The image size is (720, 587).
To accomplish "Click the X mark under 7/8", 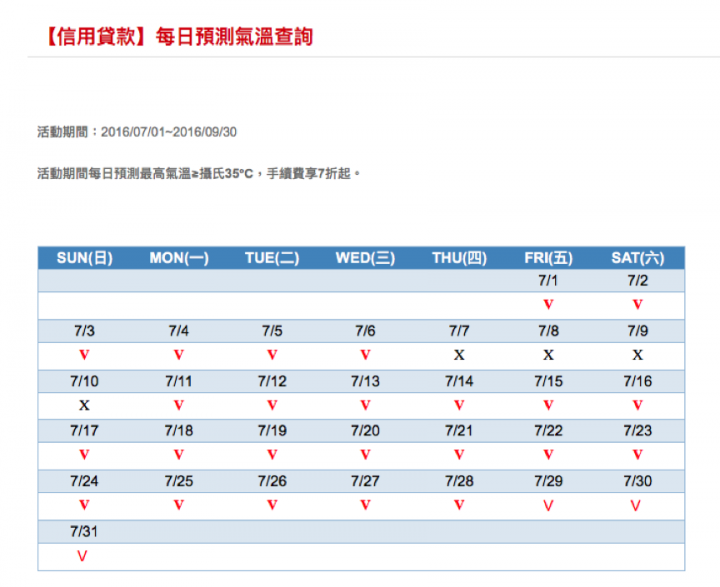I will 549,355.
